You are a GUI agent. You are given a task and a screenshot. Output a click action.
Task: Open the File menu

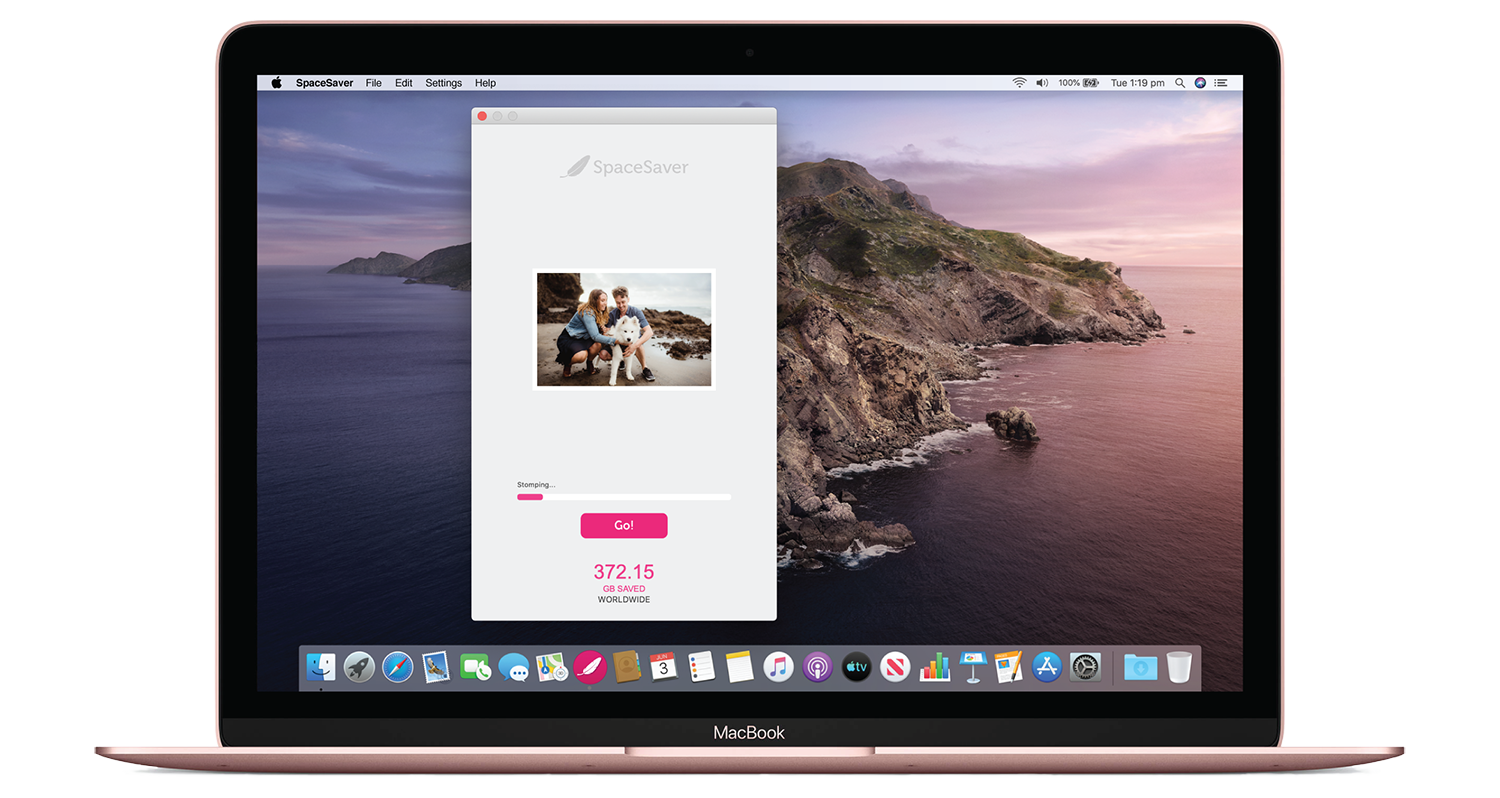tap(373, 83)
